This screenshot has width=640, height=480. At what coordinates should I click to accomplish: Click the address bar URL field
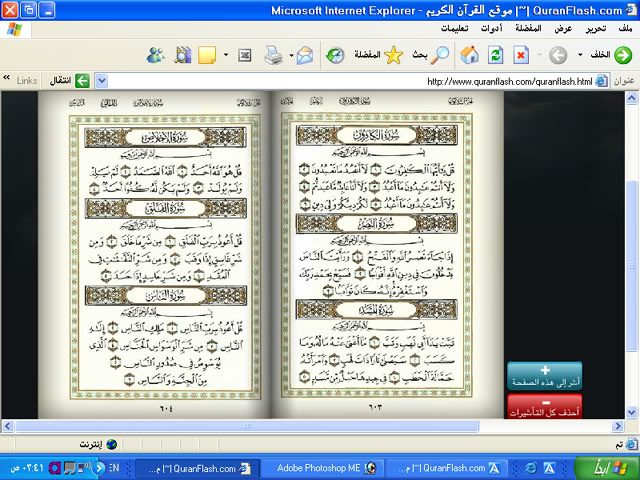coord(351,81)
